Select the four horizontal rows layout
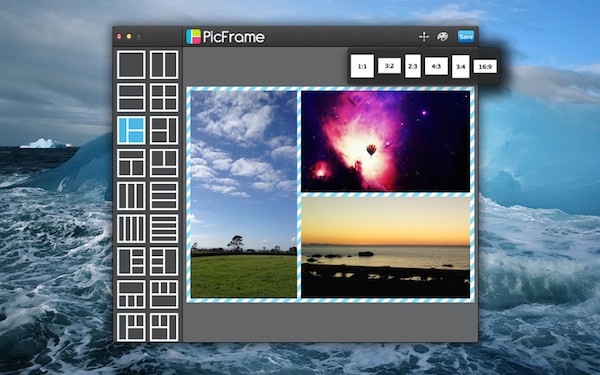 [x=164, y=229]
